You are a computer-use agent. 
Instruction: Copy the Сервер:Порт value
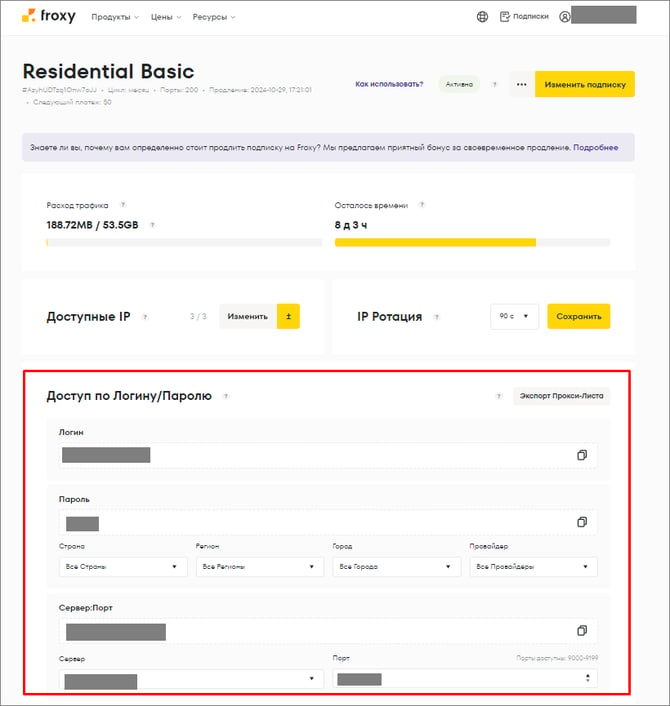coord(582,630)
